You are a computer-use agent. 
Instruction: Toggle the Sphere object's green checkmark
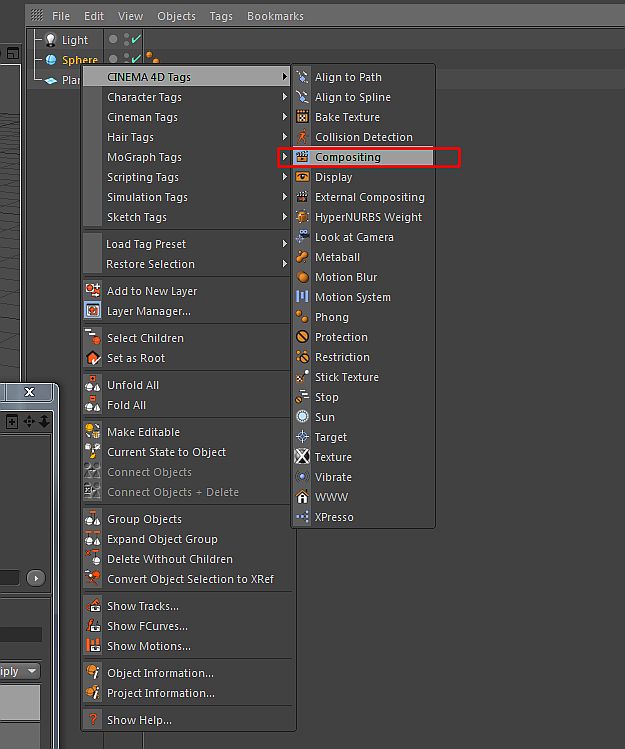coord(136,59)
